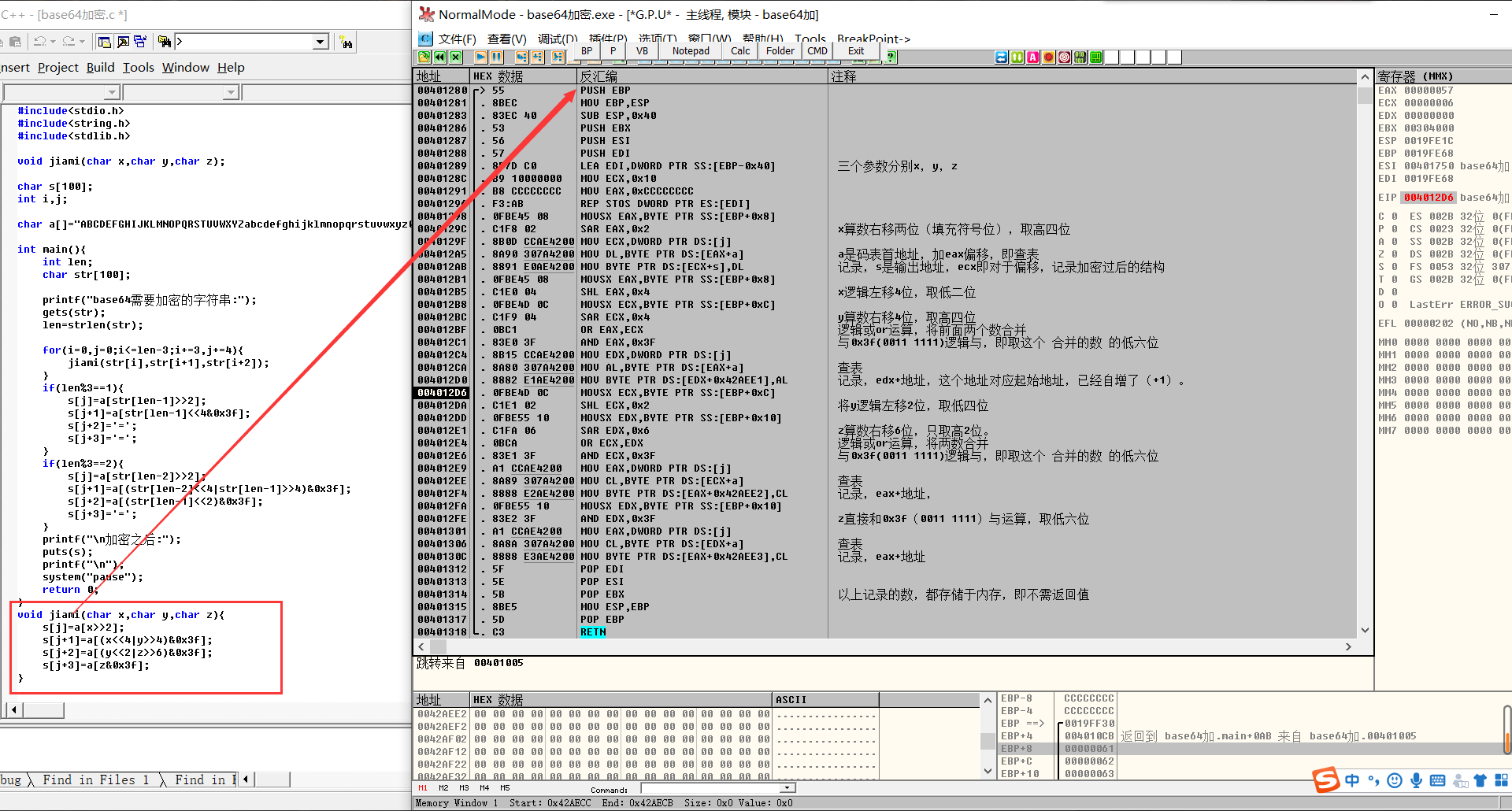The image size is (1512, 811).
Task: Click the Search help binoculars icon
Action: pyautogui.click(x=346, y=42)
